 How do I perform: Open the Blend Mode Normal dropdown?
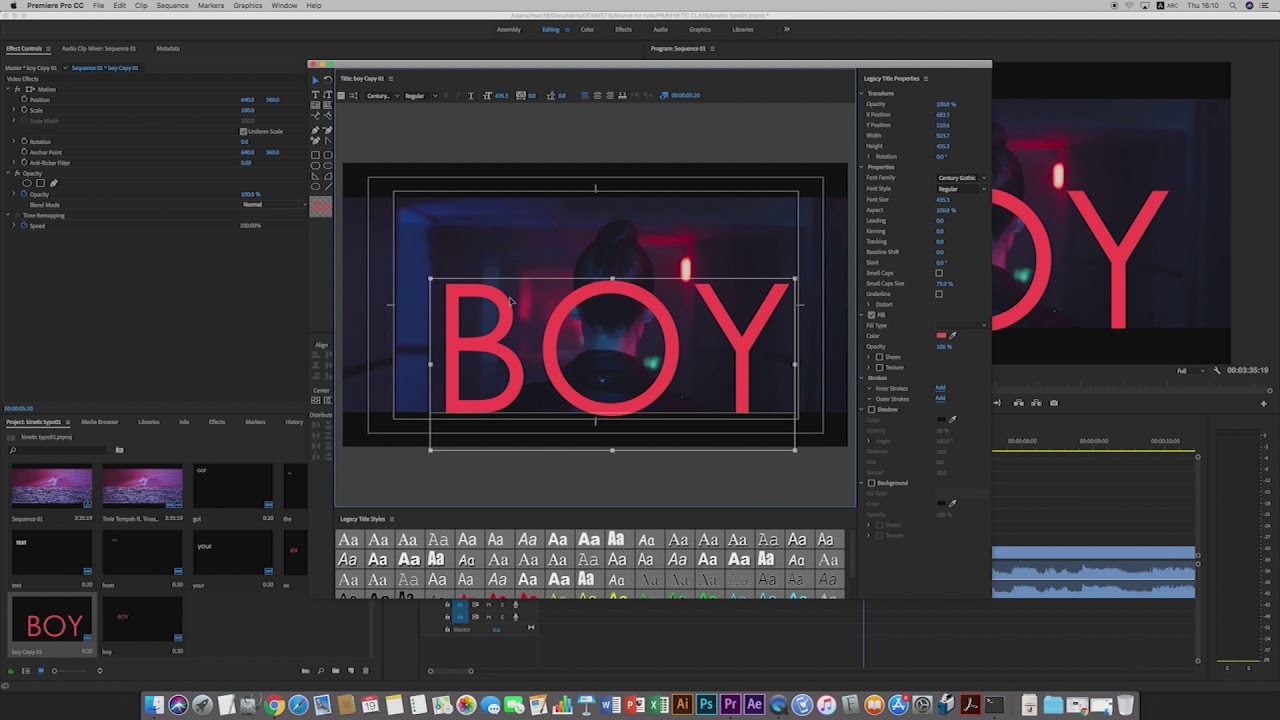point(275,205)
